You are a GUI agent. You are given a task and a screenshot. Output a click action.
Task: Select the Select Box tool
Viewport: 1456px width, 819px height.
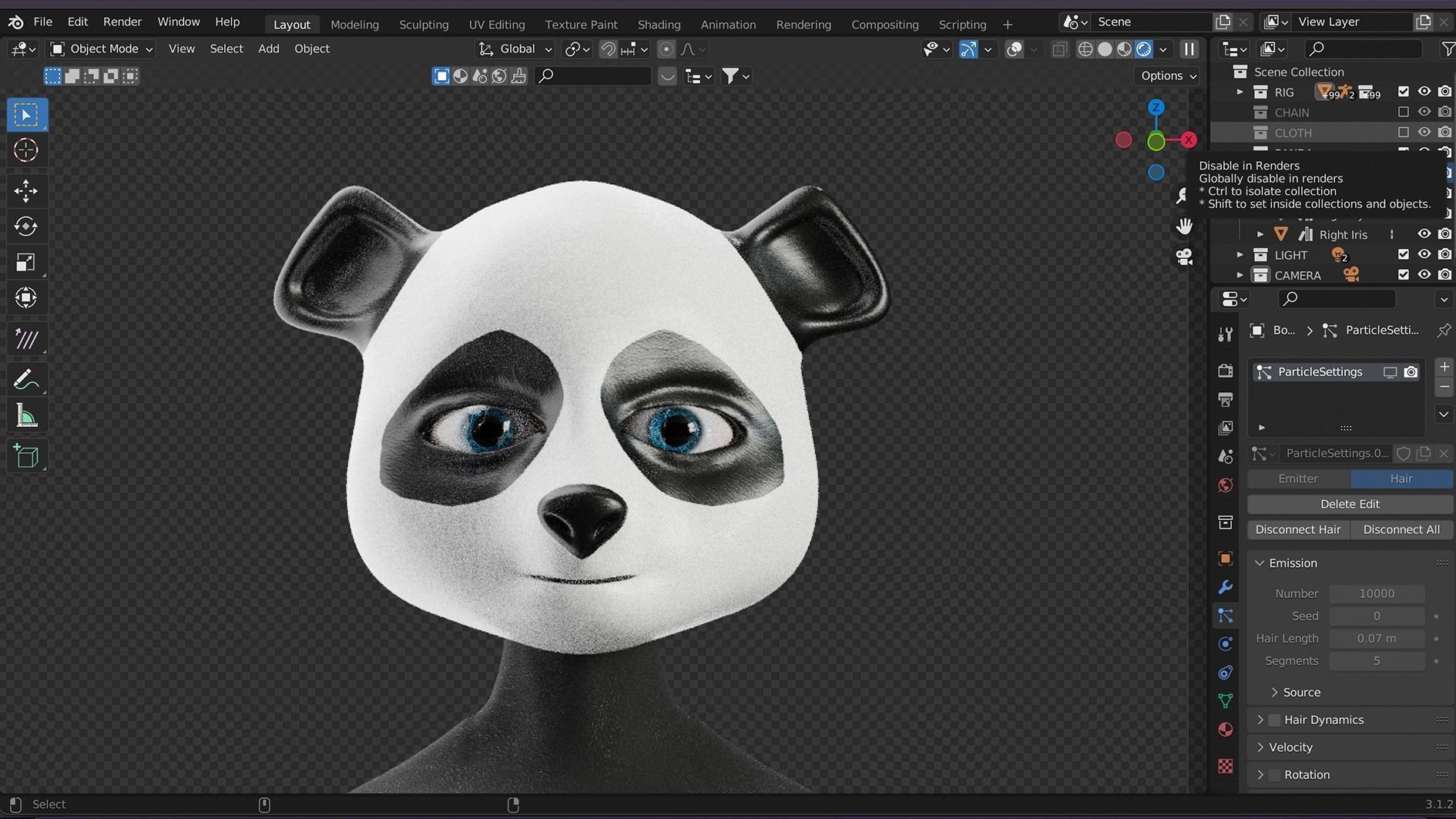[x=26, y=115]
